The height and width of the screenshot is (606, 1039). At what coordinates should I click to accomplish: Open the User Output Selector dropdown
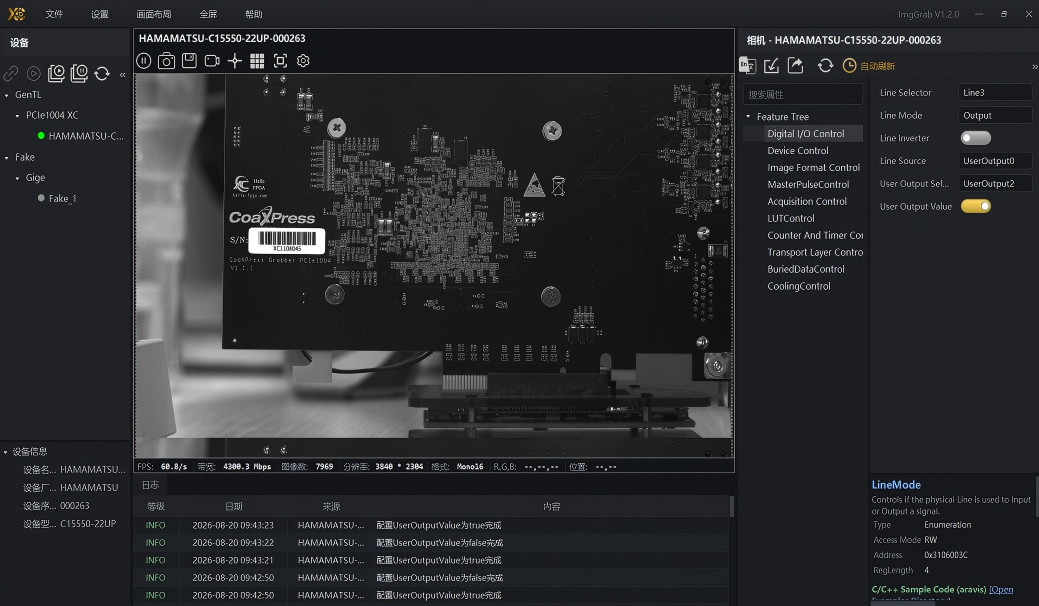(x=995, y=183)
